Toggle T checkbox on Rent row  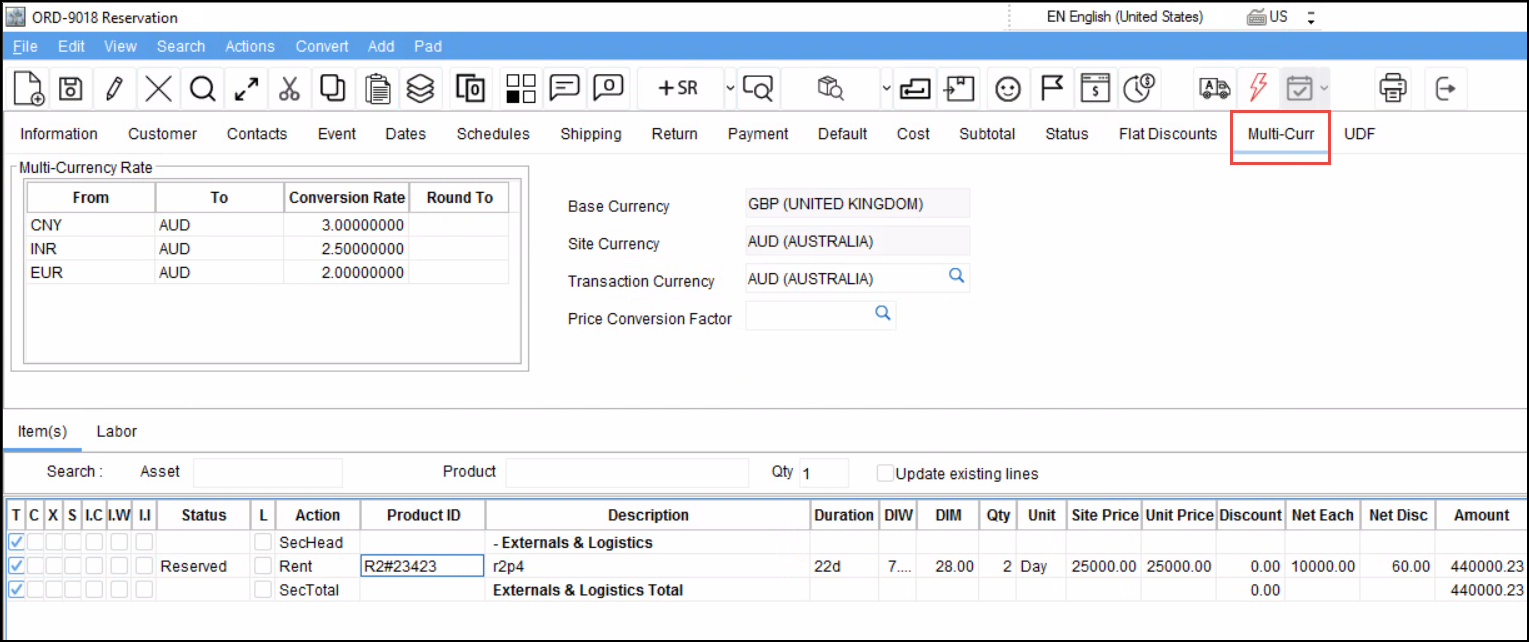point(16,565)
